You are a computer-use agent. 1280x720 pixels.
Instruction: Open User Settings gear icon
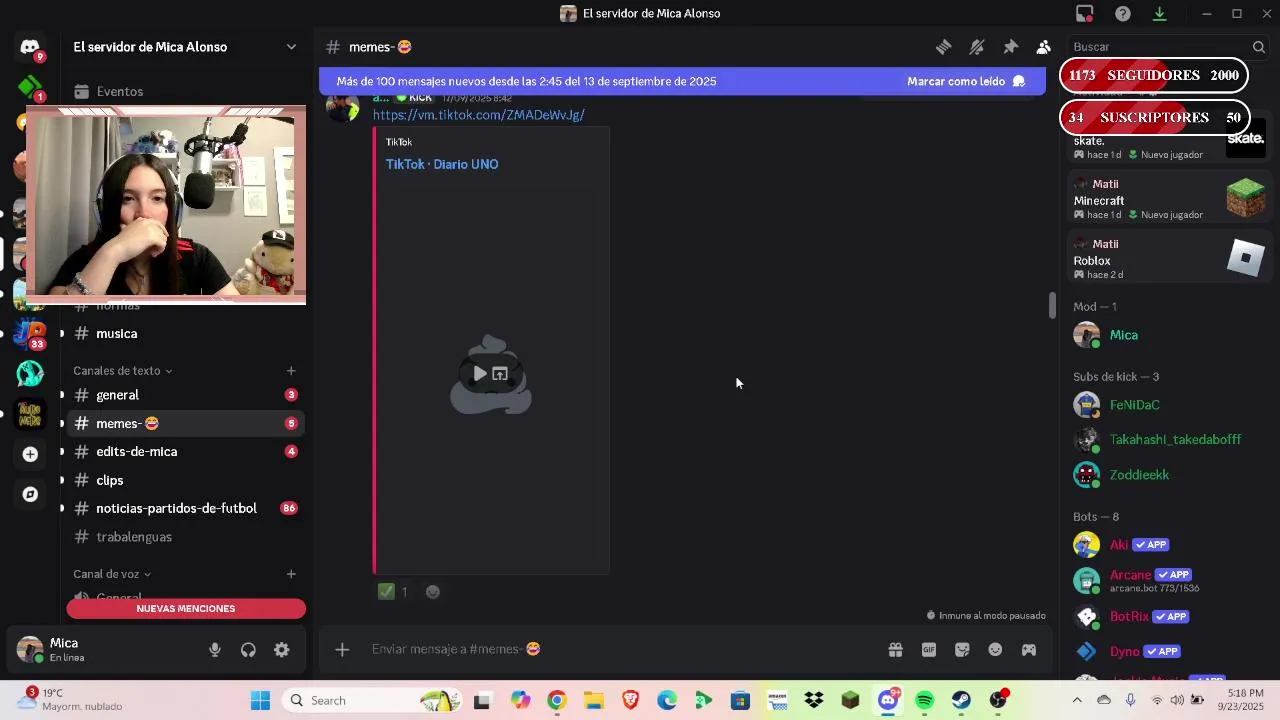pos(282,650)
